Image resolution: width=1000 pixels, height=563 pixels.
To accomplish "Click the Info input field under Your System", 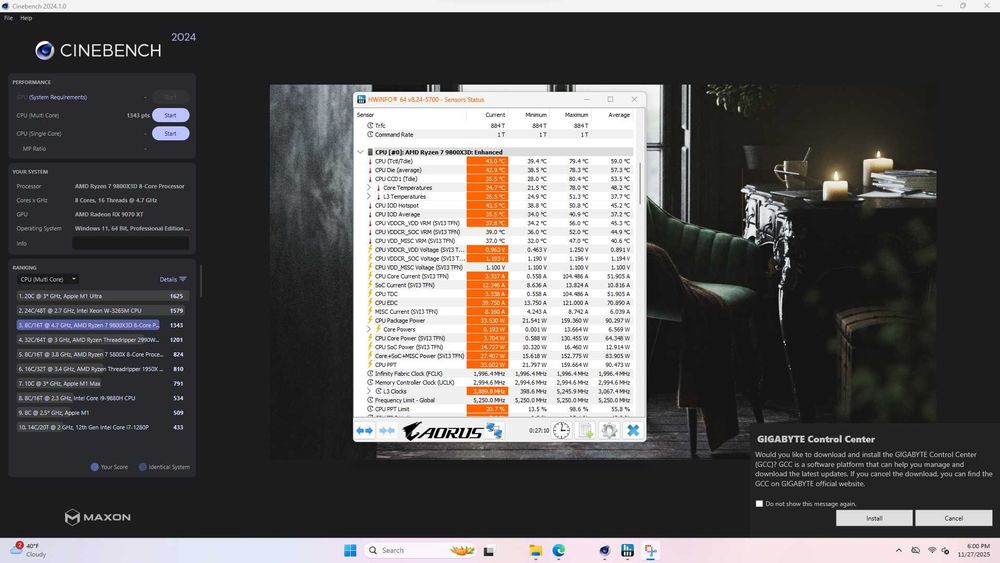I will pos(131,244).
